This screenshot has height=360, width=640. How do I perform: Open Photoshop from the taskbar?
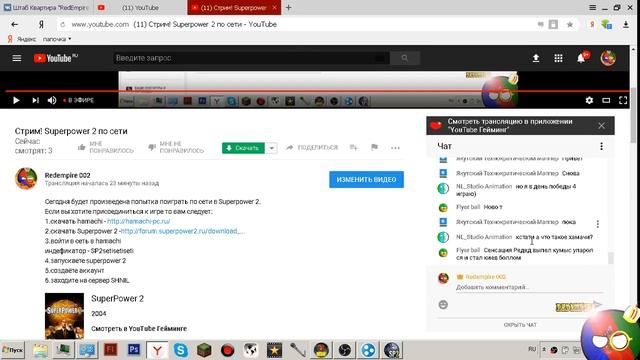[133, 350]
